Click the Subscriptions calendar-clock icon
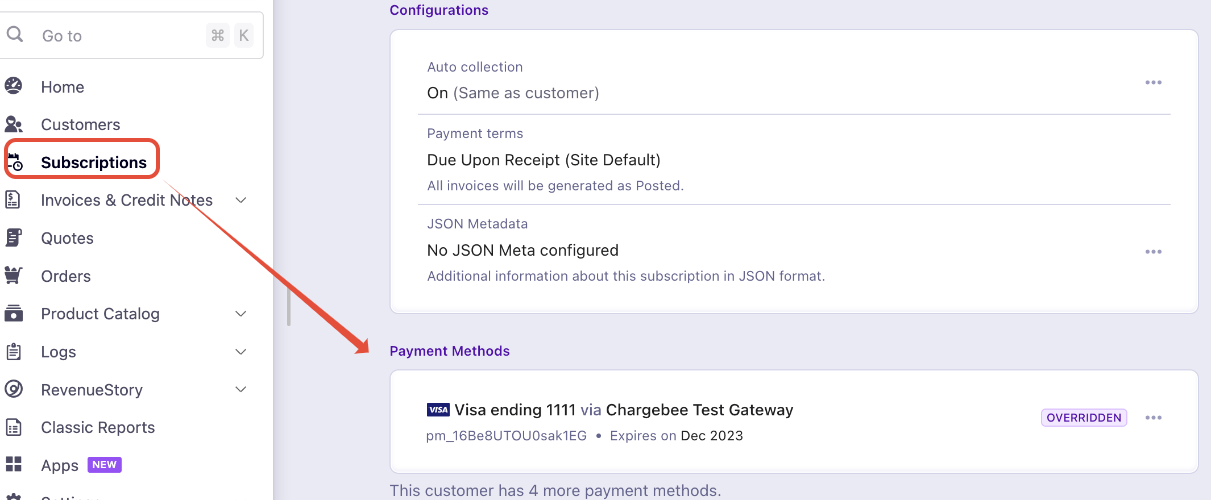Image resolution: width=1211 pixels, height=500 pixels. click(x=15, y=162)
